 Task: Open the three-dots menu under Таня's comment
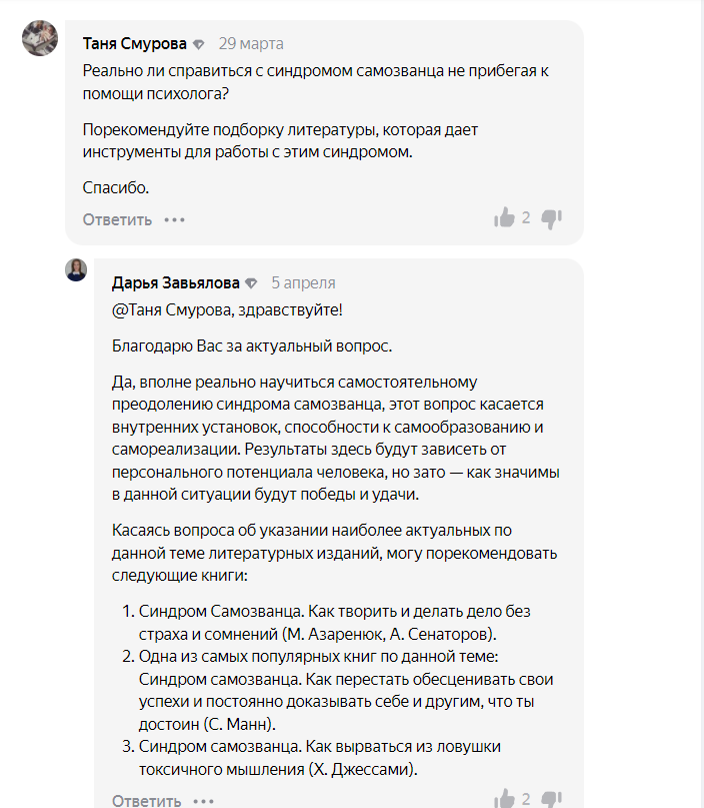tap(175, 219)
